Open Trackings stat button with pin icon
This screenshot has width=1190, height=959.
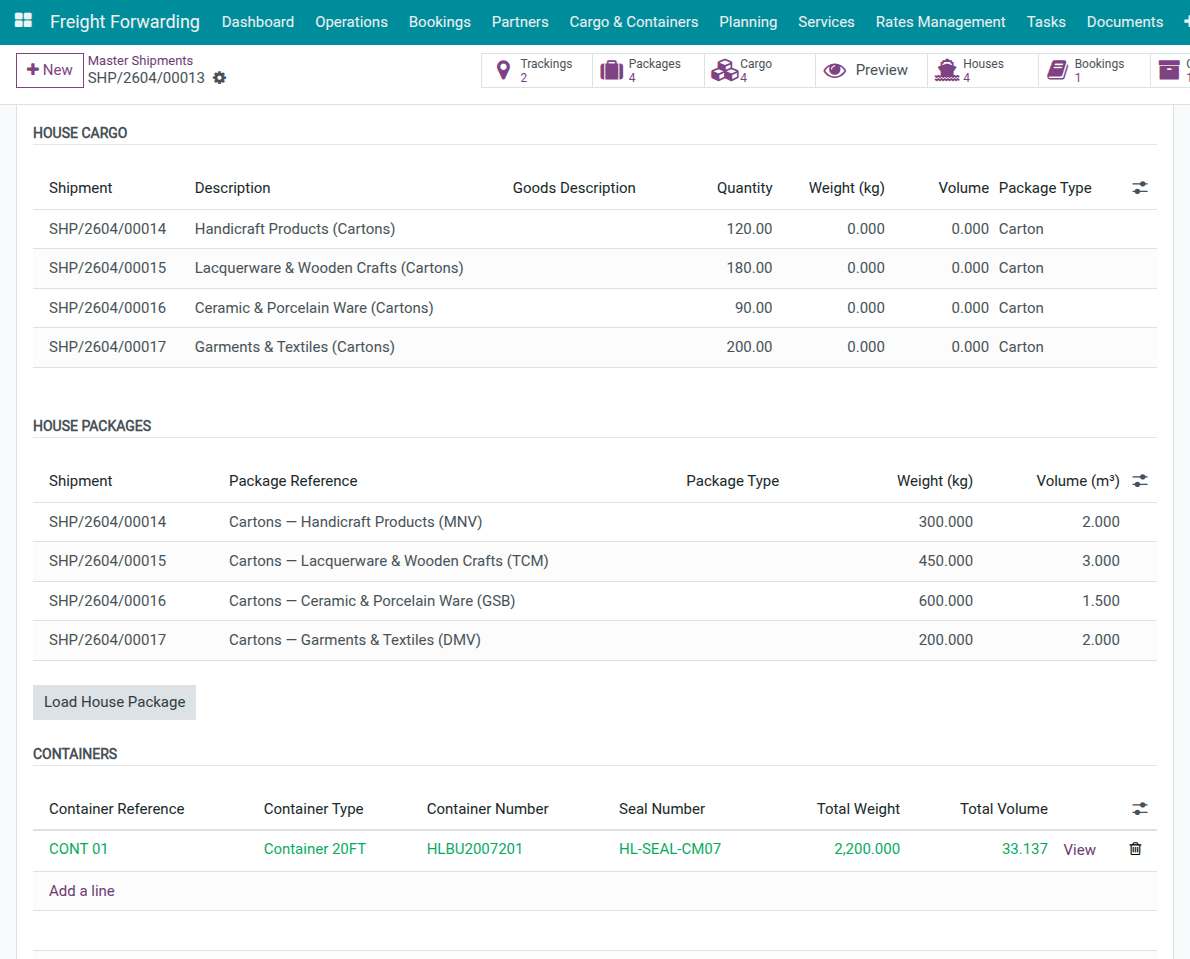click(x=537, y=70)
